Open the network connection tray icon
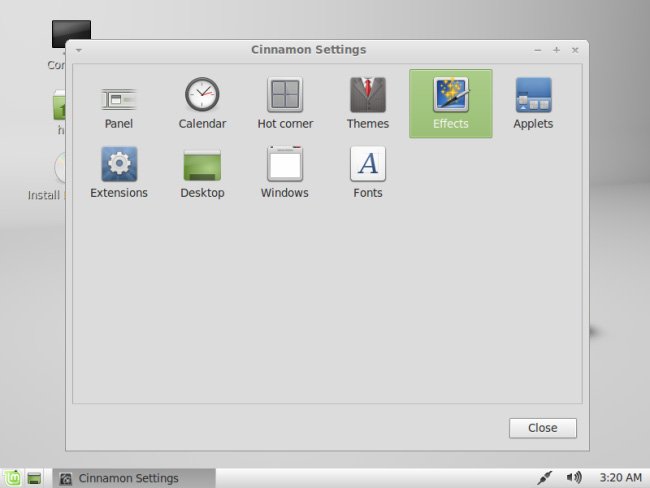Screen dimensions: 650x488 [x=544, y=478]
